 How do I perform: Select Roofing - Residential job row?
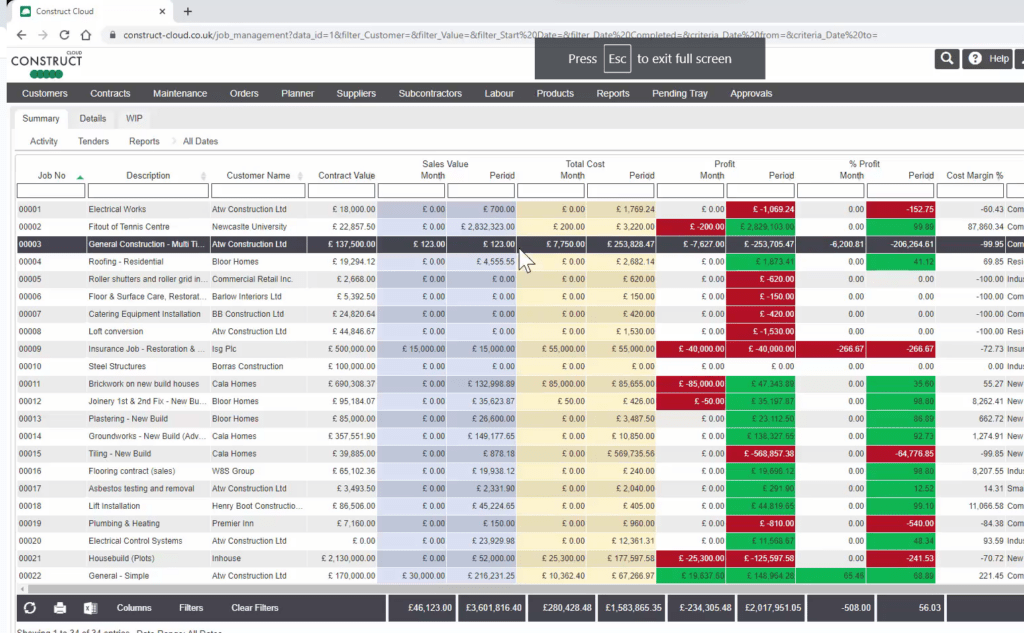(x=520, y=261)
